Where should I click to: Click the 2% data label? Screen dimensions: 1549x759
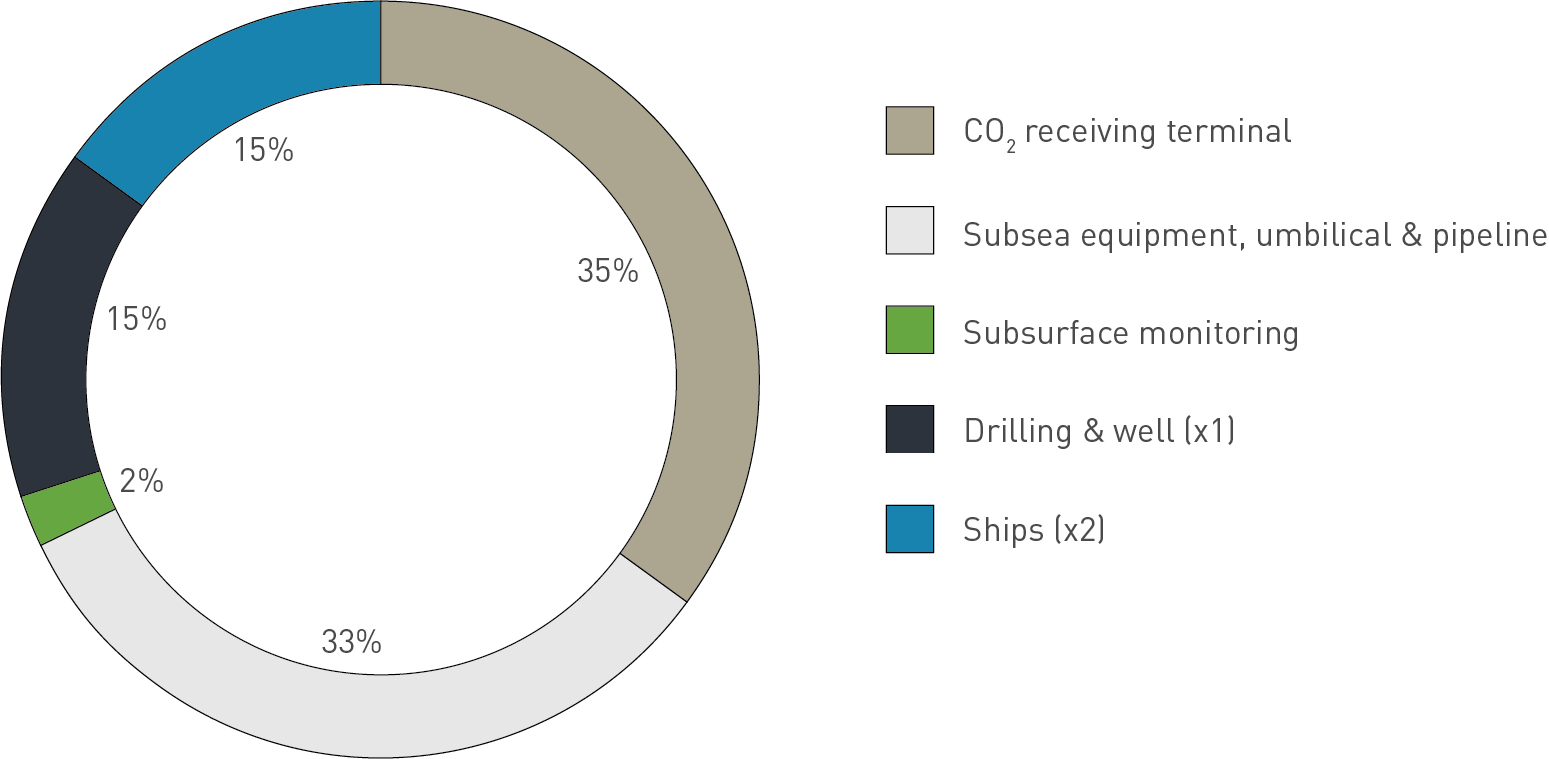141,482
